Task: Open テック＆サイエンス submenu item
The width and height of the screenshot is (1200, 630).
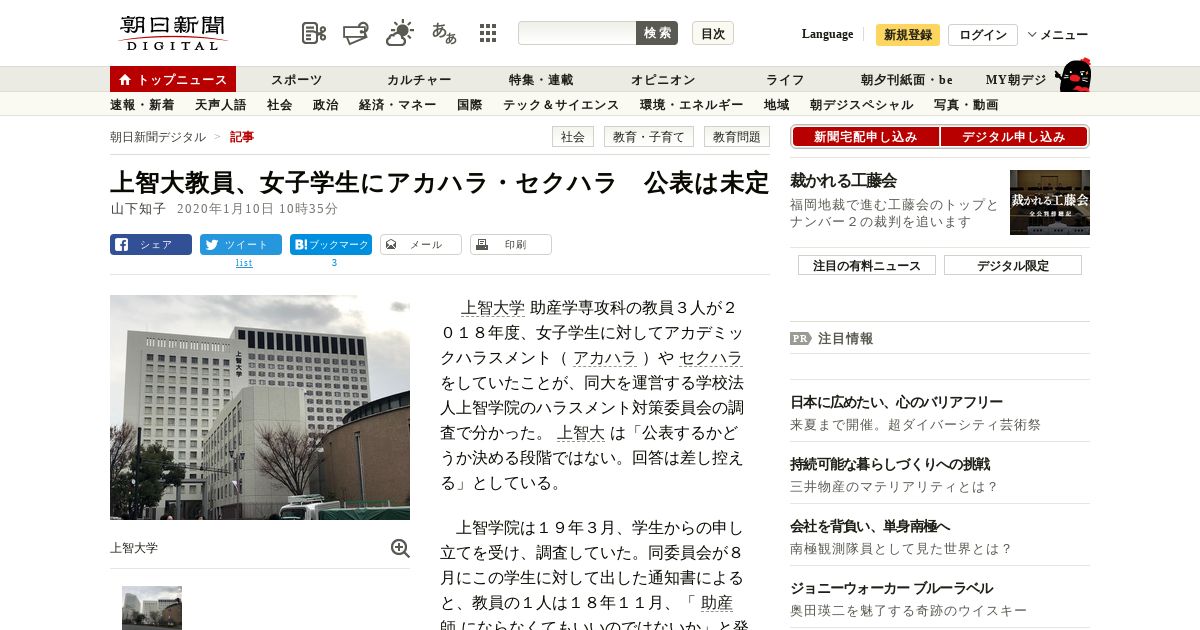Action: [561, 105]
